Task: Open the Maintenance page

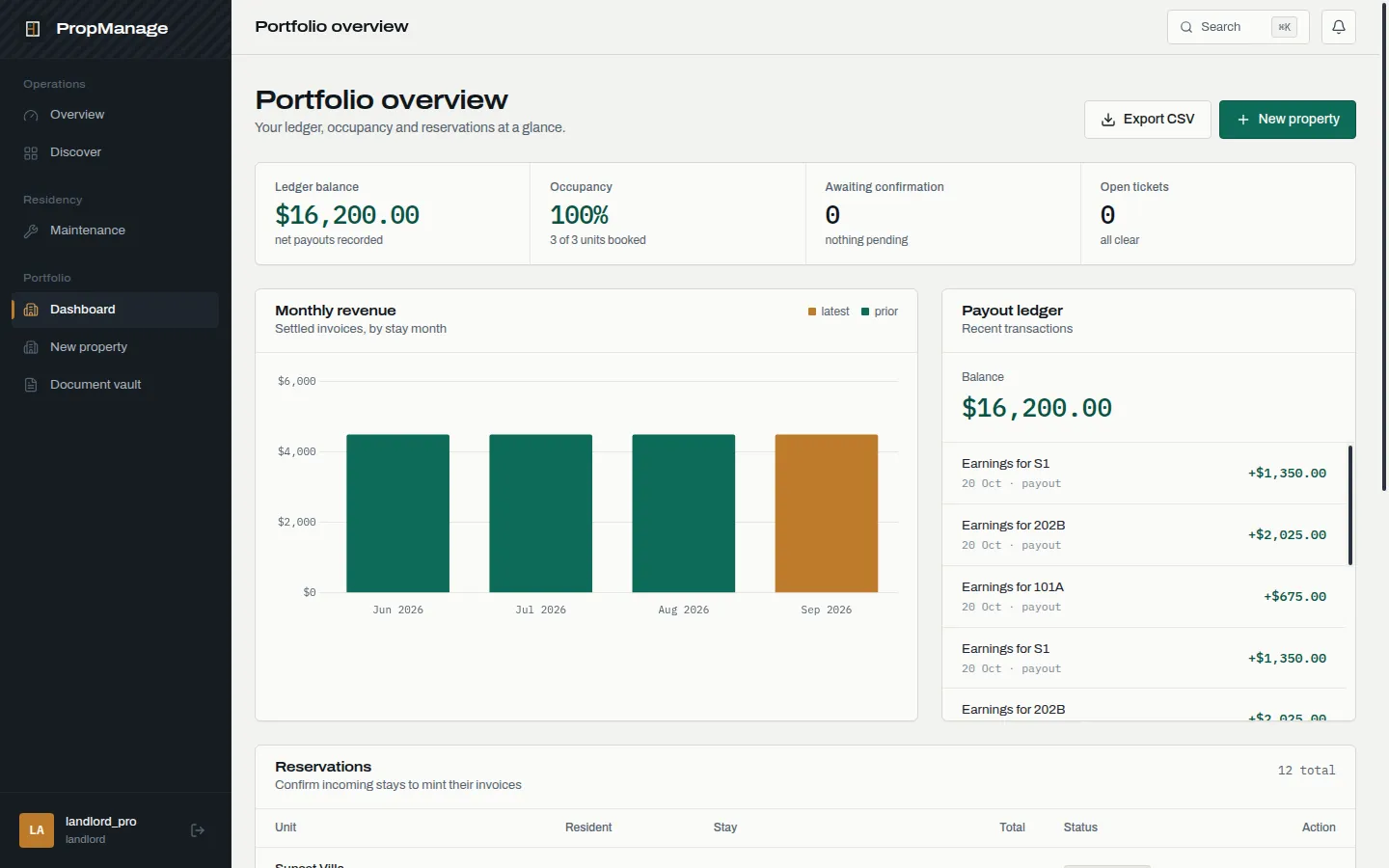Action: [116, 231]
